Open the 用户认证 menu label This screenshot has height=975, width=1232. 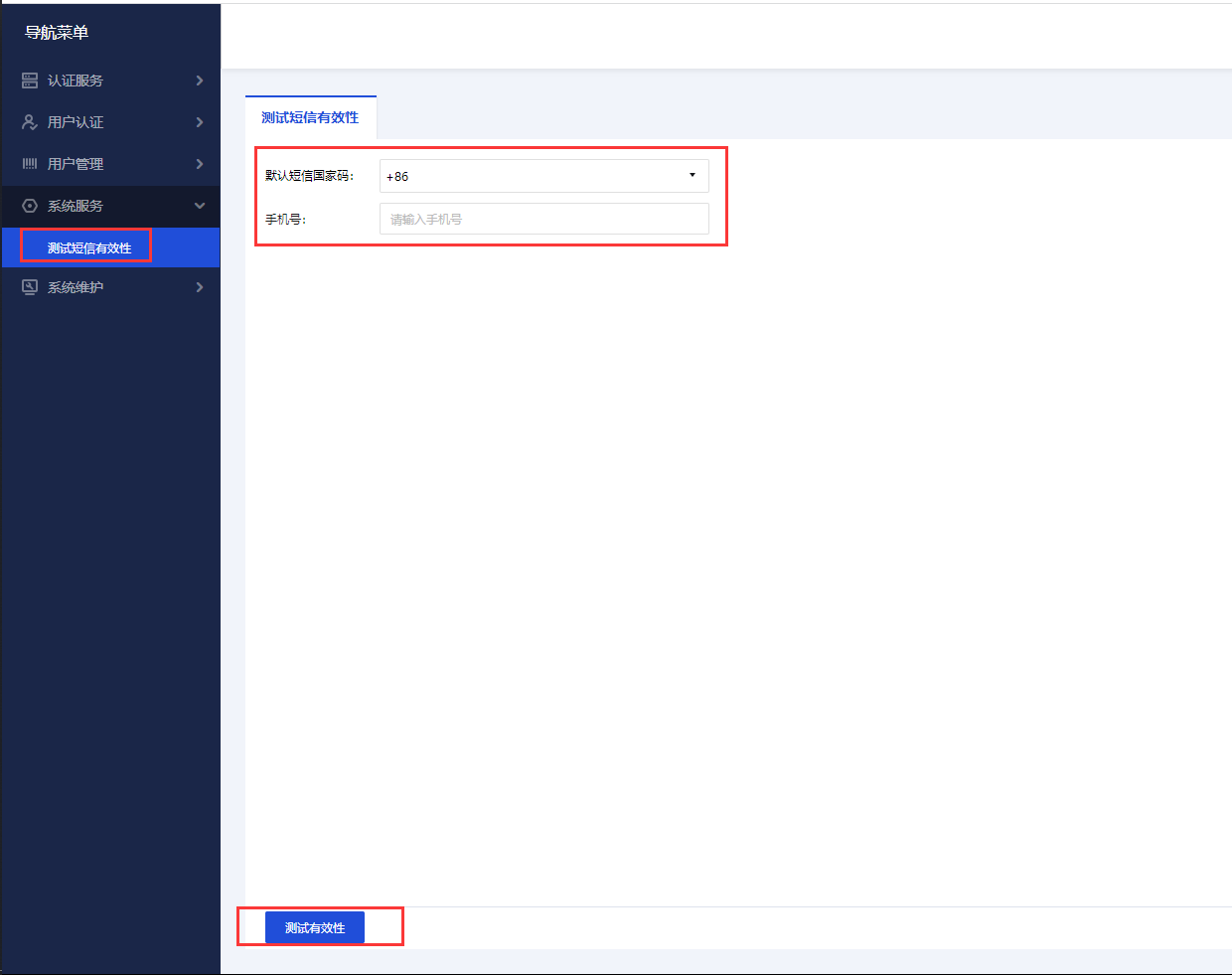click(x=76, y=122)
